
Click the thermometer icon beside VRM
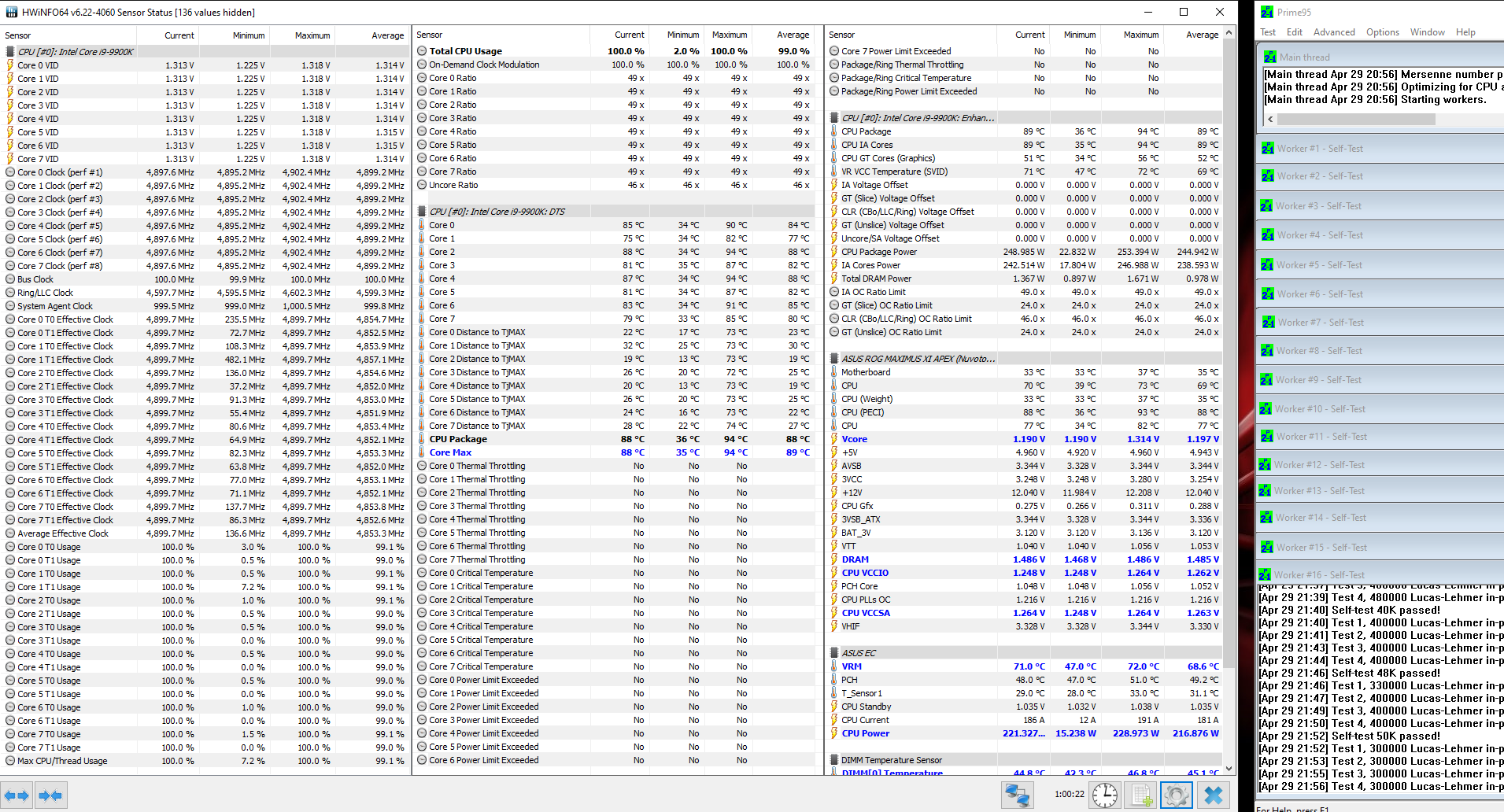pyautogui.click(x=834, y=666)
